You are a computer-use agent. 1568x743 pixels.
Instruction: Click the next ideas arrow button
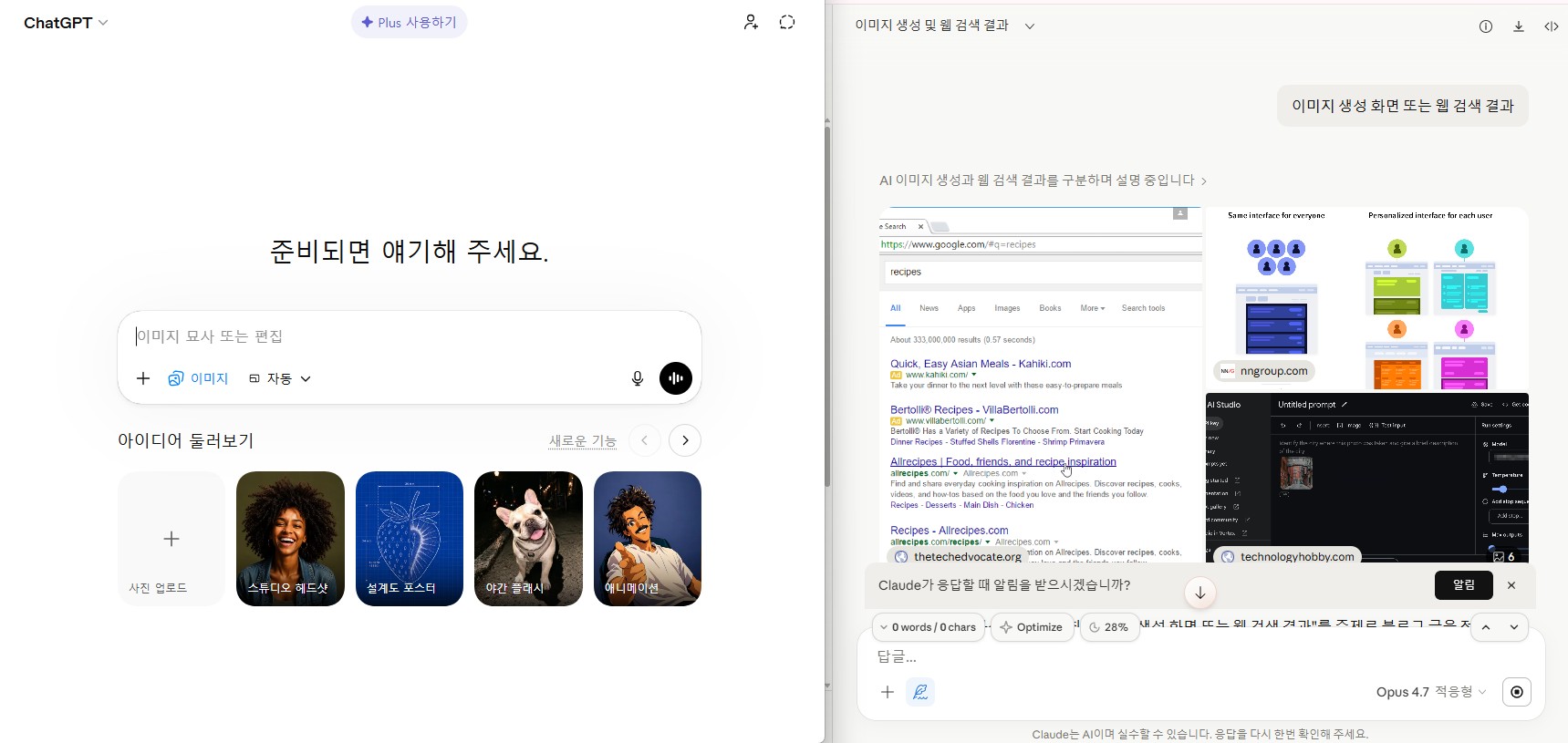[685, 440]
